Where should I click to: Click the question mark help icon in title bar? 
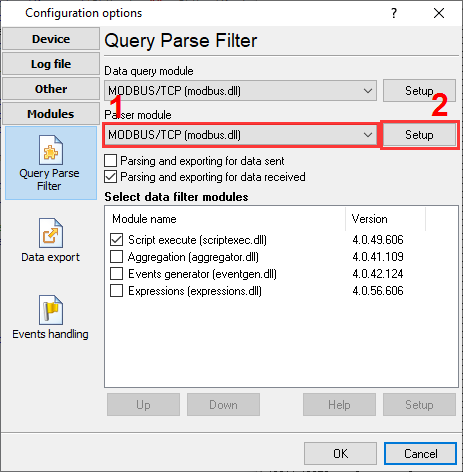pos(394,13)
